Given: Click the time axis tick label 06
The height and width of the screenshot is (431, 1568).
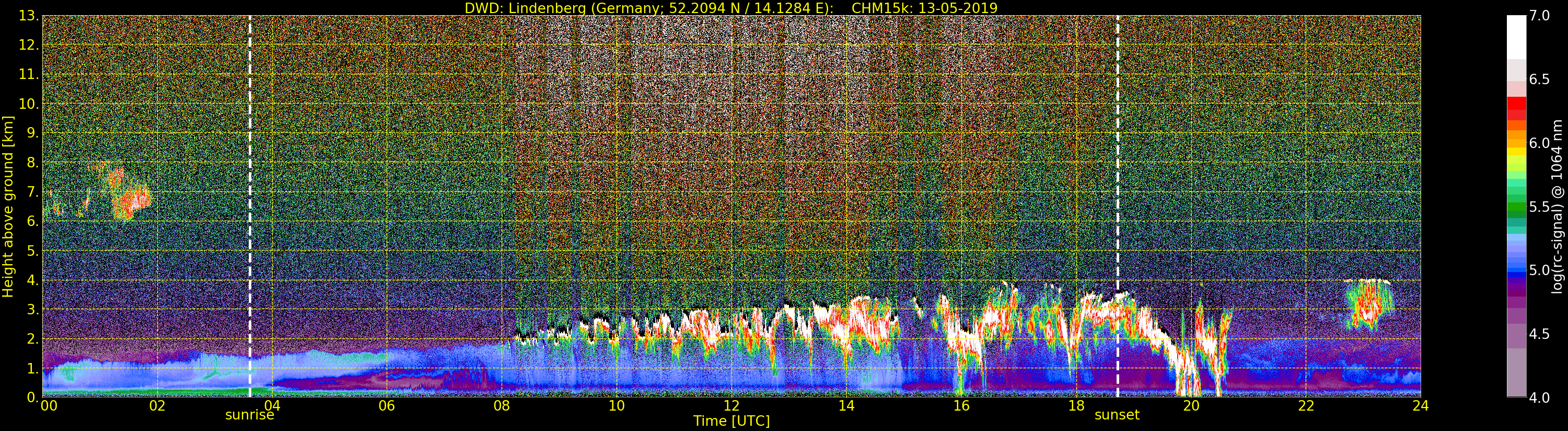Looking at the screenshot, I should (387, 405).
